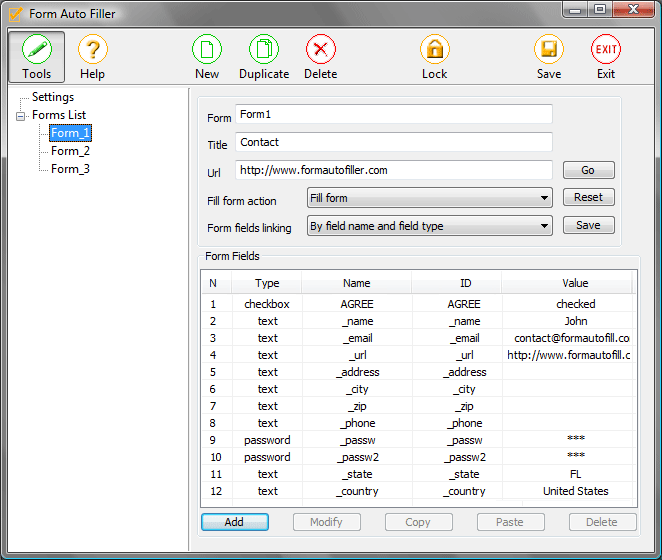Viewport: 662px width, 560px height.
Task: Click the Modify field button
Action: (326, 522)
